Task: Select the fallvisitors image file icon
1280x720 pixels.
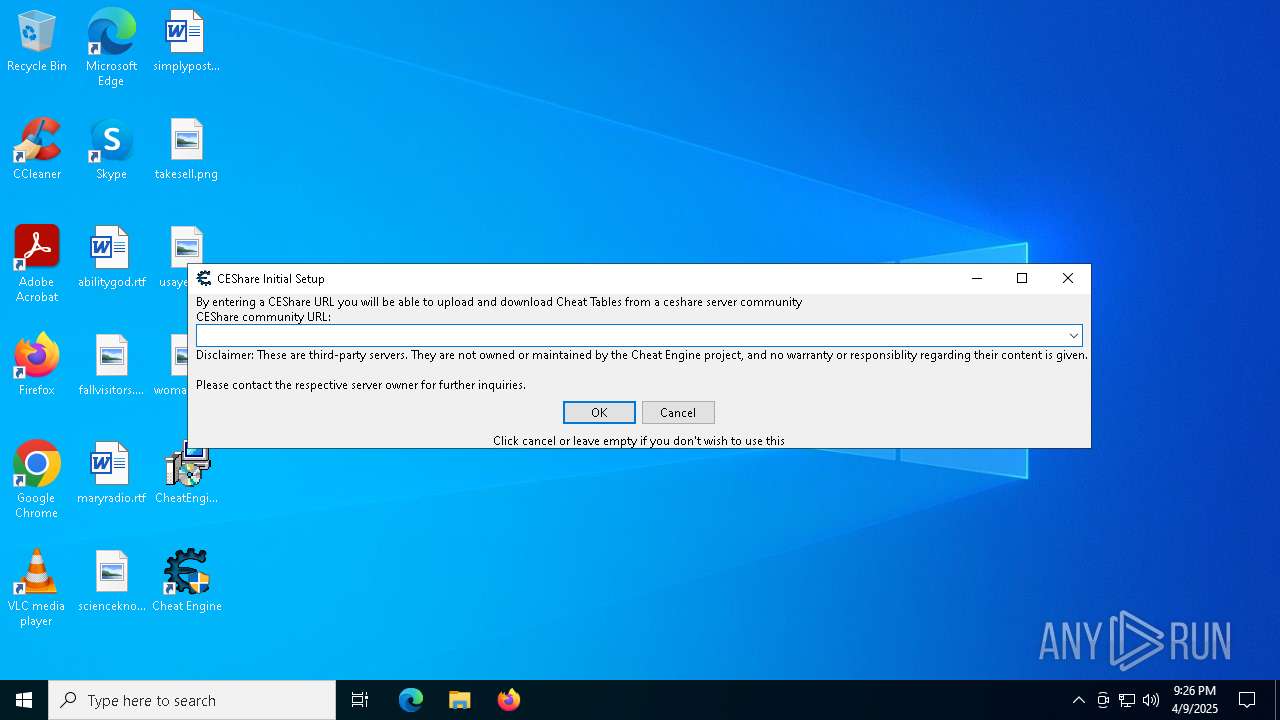Action: [x=111, y=365]
